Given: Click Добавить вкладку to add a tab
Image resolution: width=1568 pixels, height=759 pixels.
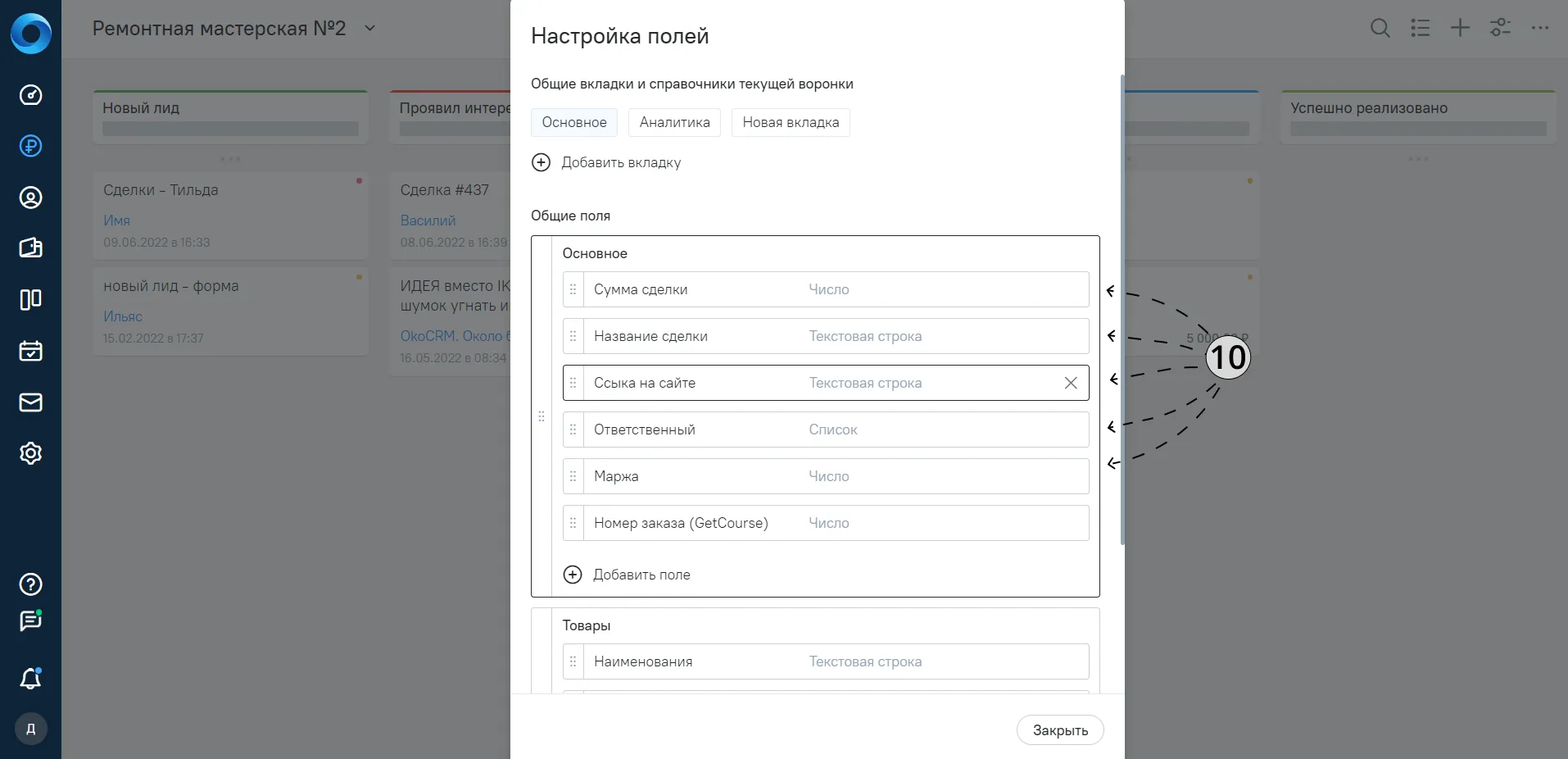Looking at the screenshot, I should [x=606, y=162].
